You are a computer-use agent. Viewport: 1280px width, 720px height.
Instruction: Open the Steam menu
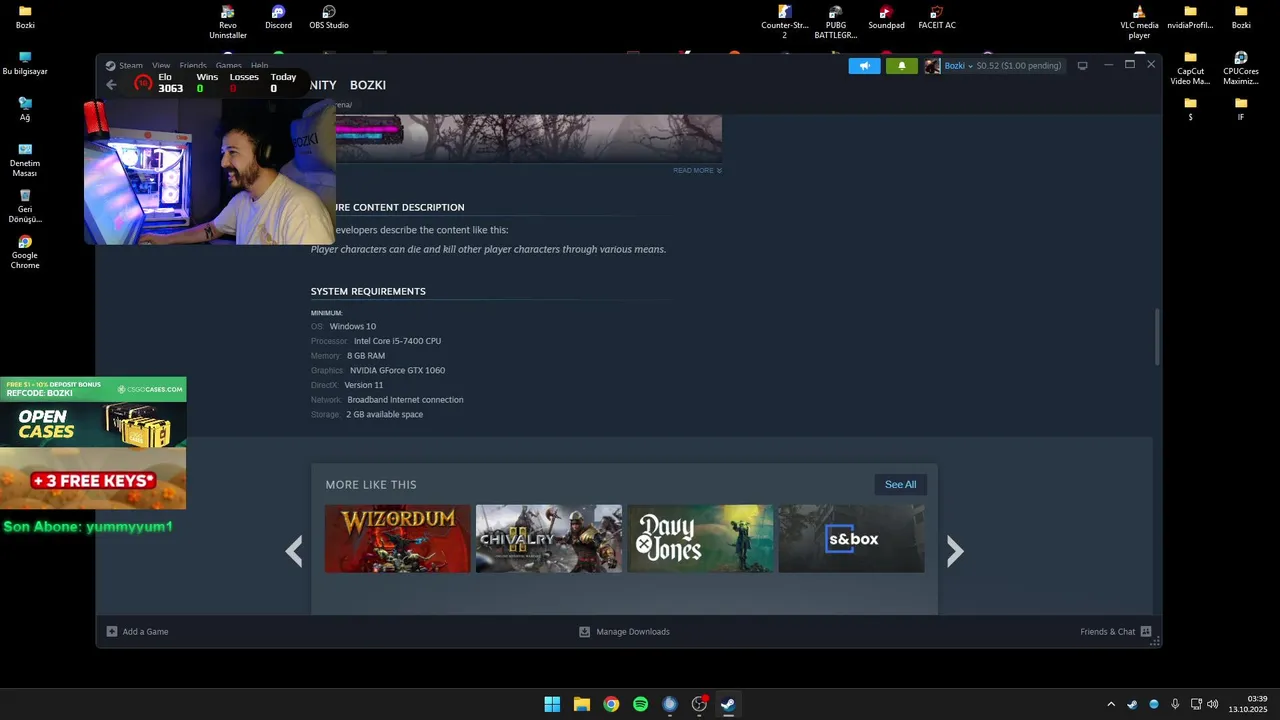click(x=131, y=66)
